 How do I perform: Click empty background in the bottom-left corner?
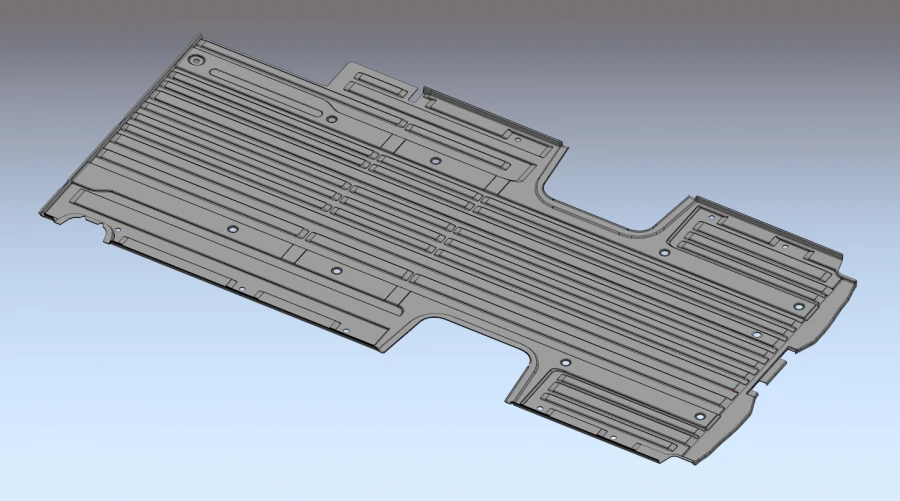[60, 450]
